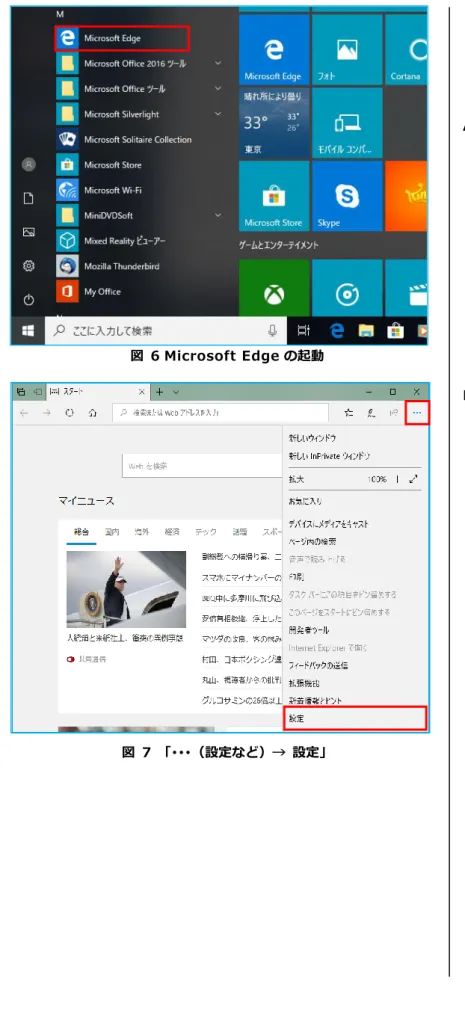The width and height of the screenshot is (465, 1022).
Task: Open the モバイル コンパ... tile
Action: [x=347, y=123]
